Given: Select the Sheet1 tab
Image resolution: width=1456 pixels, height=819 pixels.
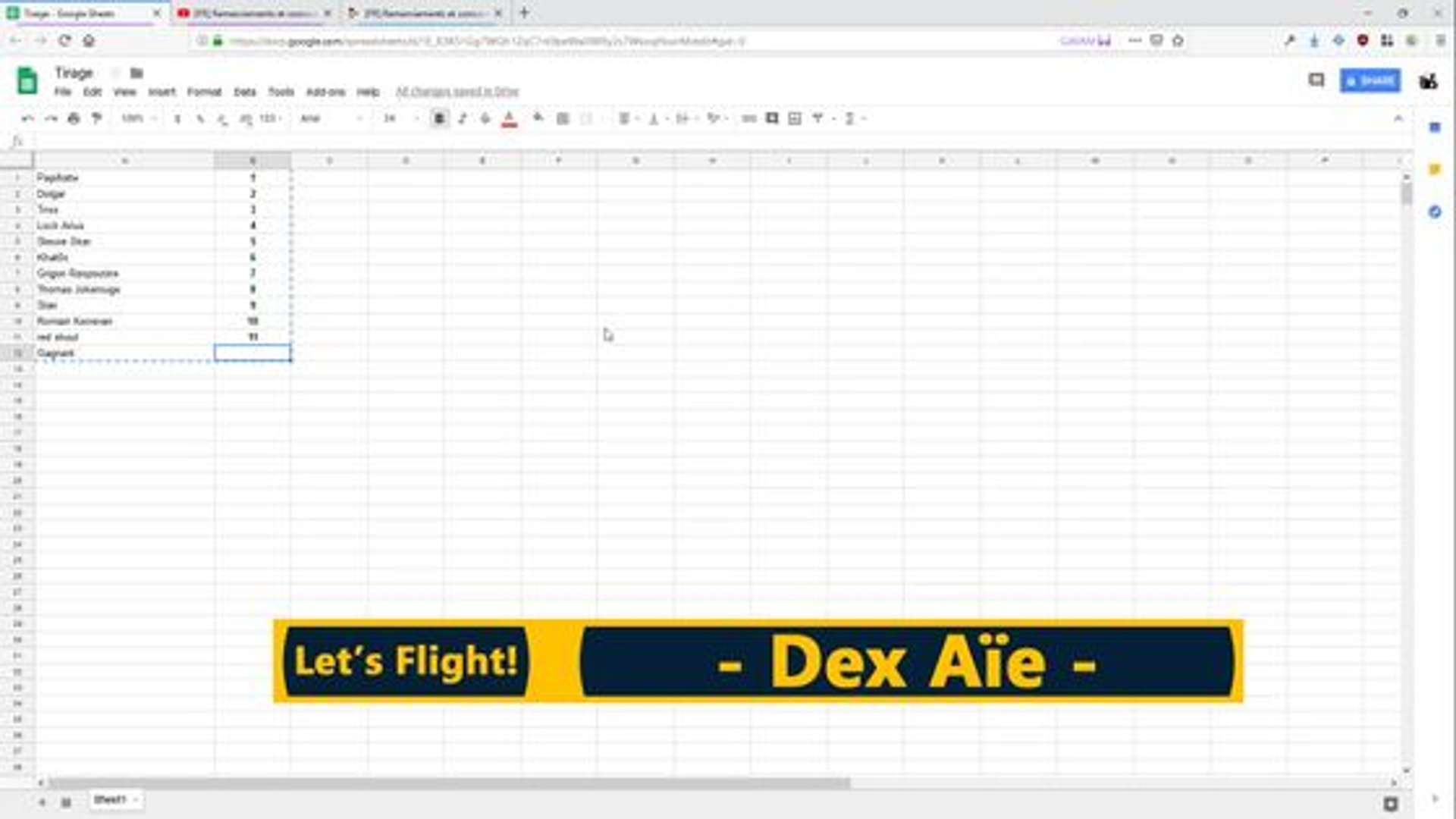Looking at the screenshot, I should 115,800.
